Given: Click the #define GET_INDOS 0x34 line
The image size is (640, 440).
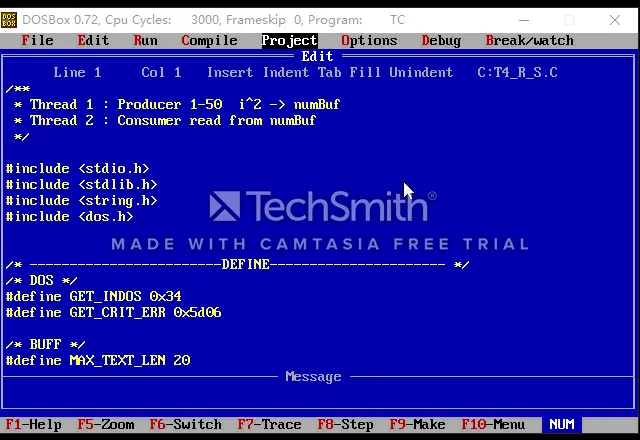Looking at the screenshot, I should click(x=93, y=296).
